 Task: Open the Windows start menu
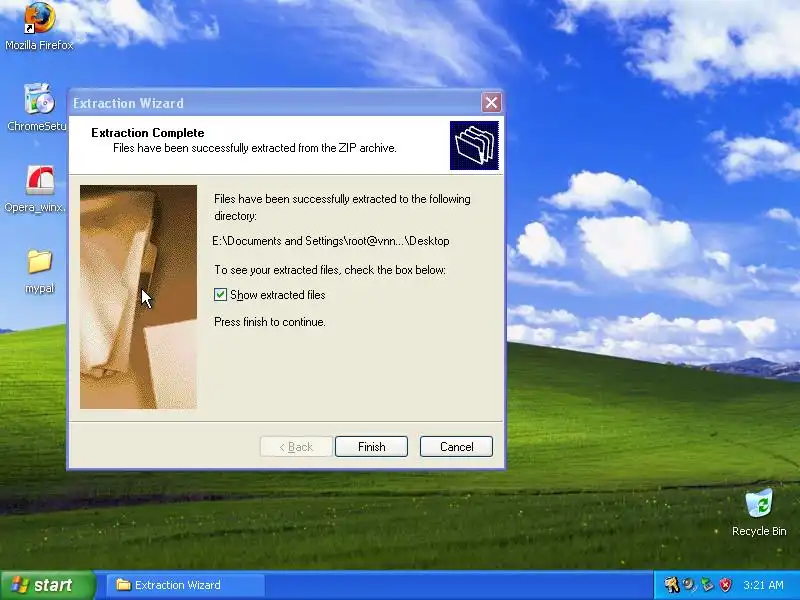point(47,585)
